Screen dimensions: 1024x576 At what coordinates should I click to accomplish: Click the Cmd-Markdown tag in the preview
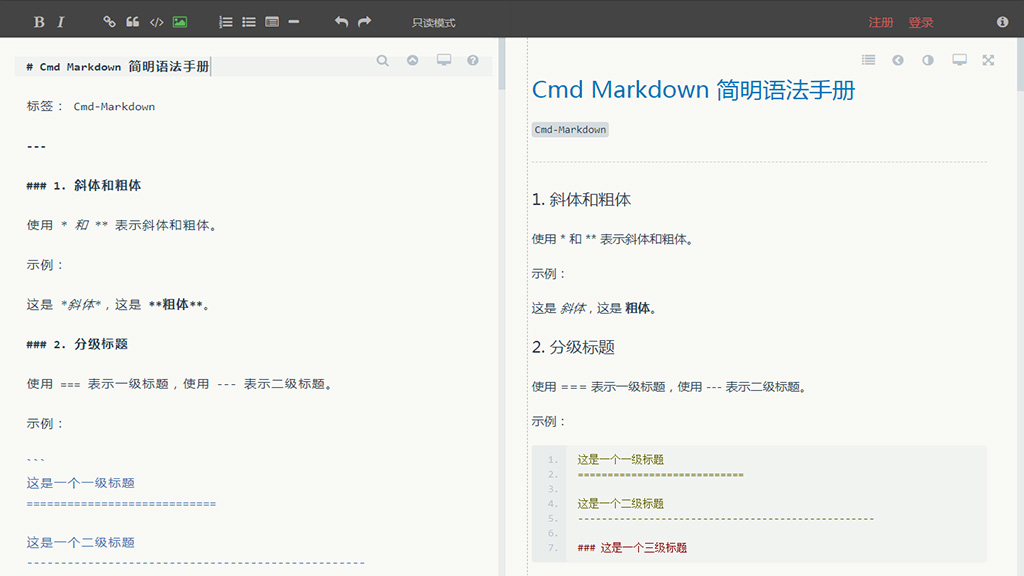click(x=570, y=129)
